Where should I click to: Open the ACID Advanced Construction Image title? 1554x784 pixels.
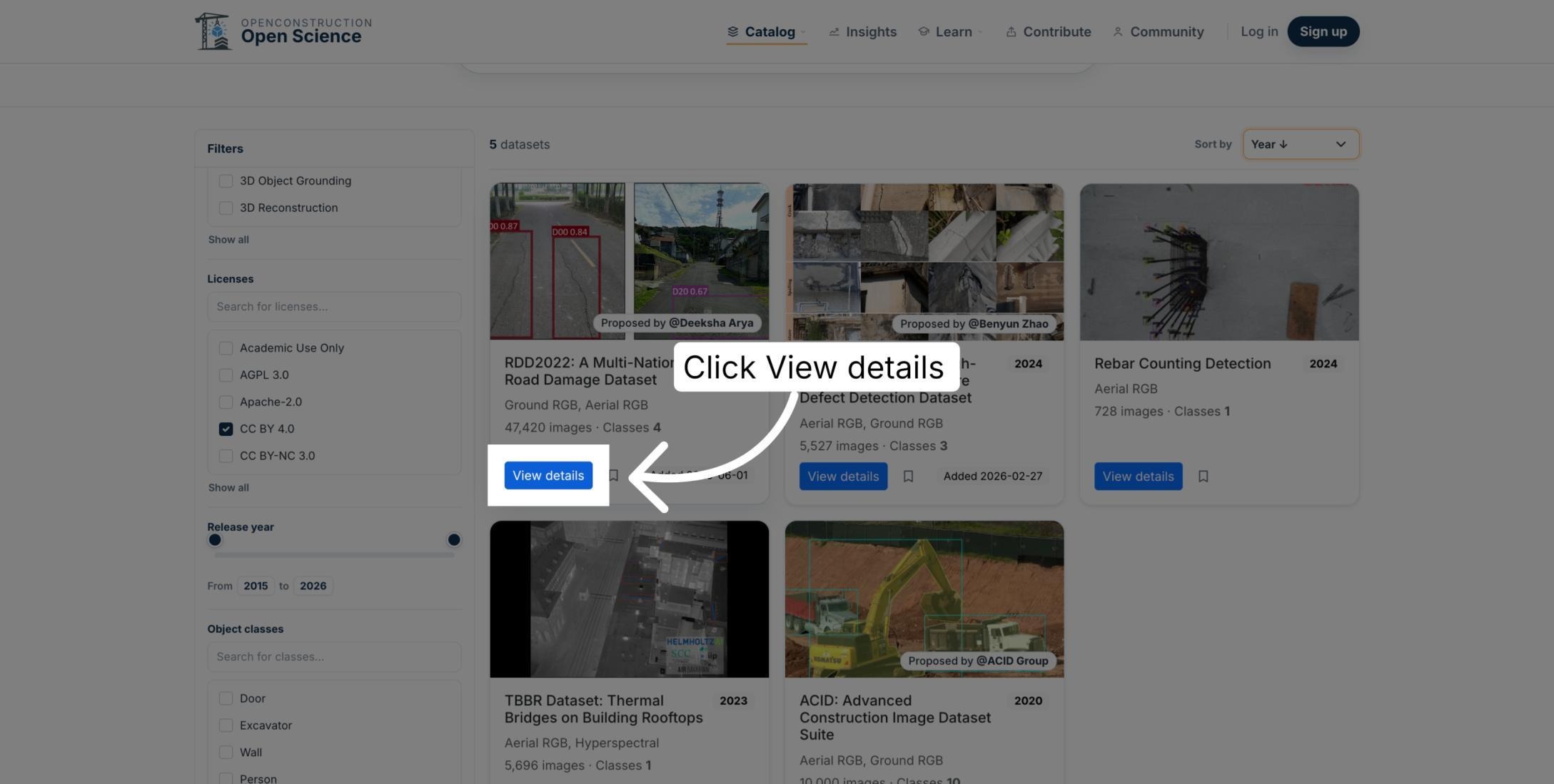coord(895,718)
